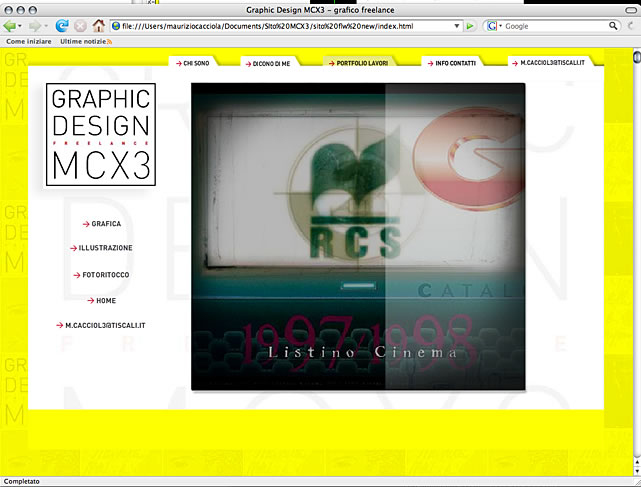Open the Google search engine selector
This screenshot has width=641, height=487.
point(494,26)
